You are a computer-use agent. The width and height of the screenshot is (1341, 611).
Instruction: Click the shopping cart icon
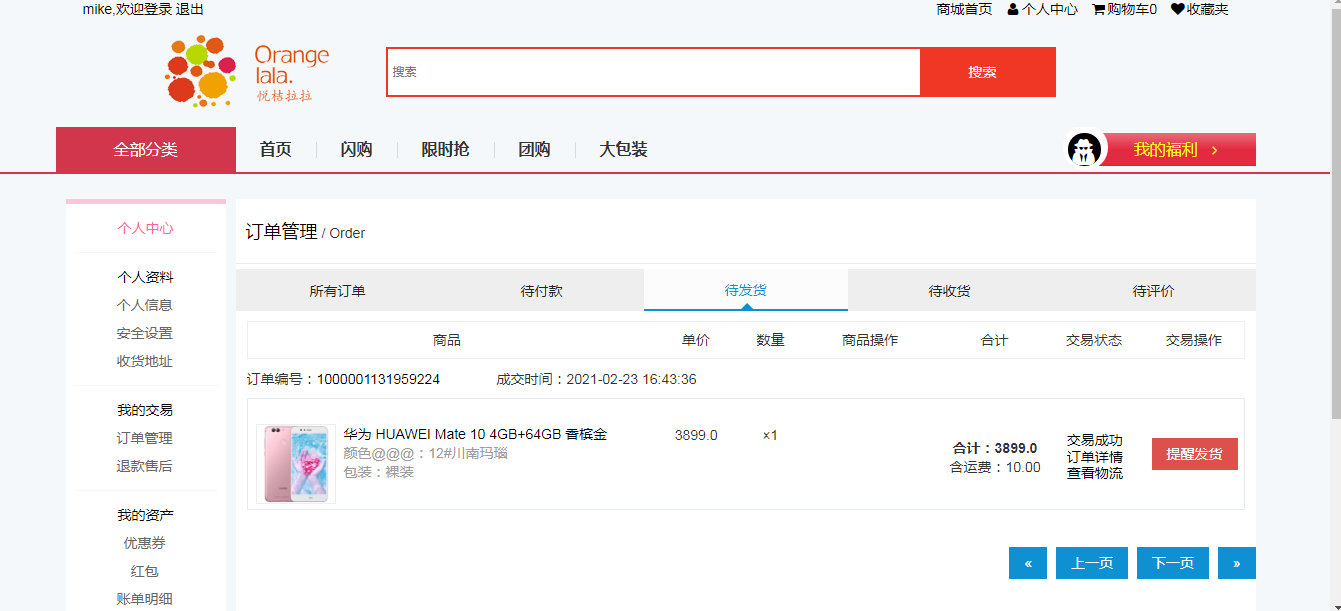tap(1098, 10)
